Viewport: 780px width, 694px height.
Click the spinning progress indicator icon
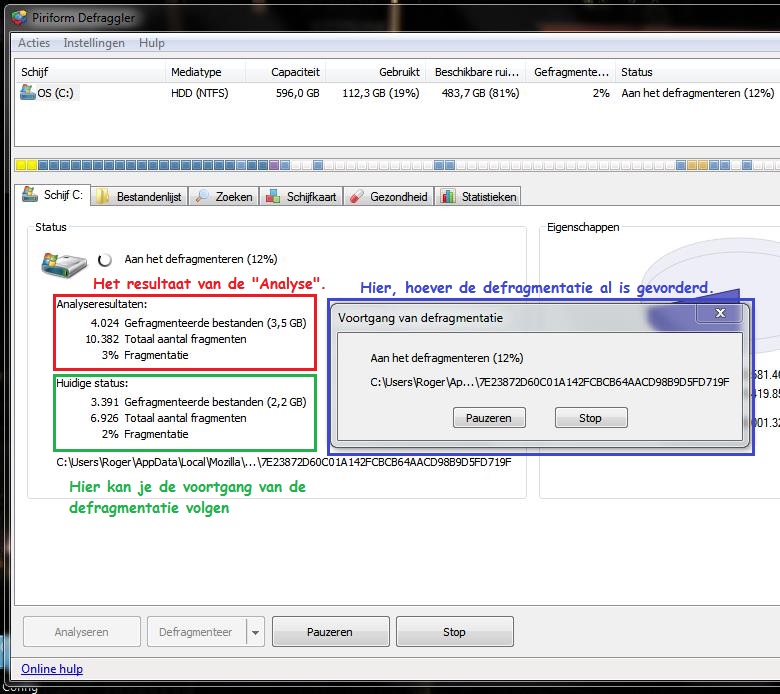point(104,259)
